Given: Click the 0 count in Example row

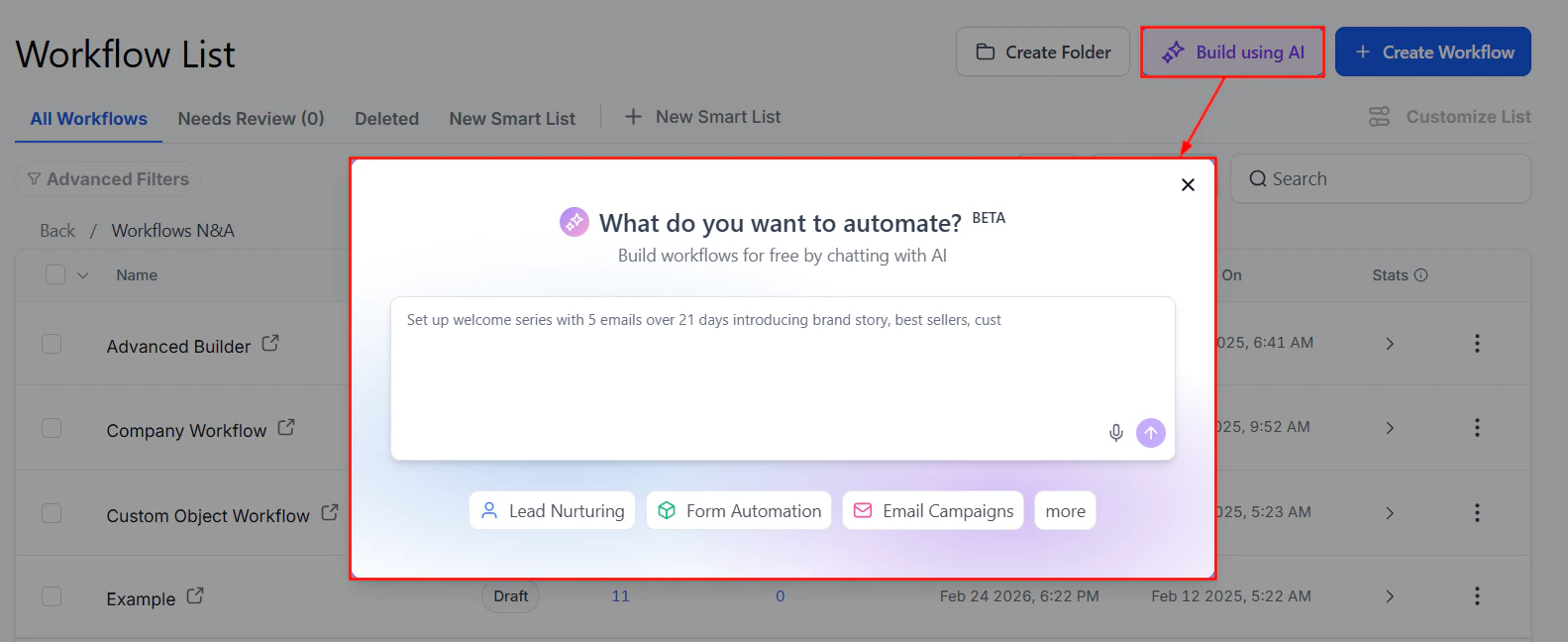Looking at the screenshot, I should click(x=781, y=596).
